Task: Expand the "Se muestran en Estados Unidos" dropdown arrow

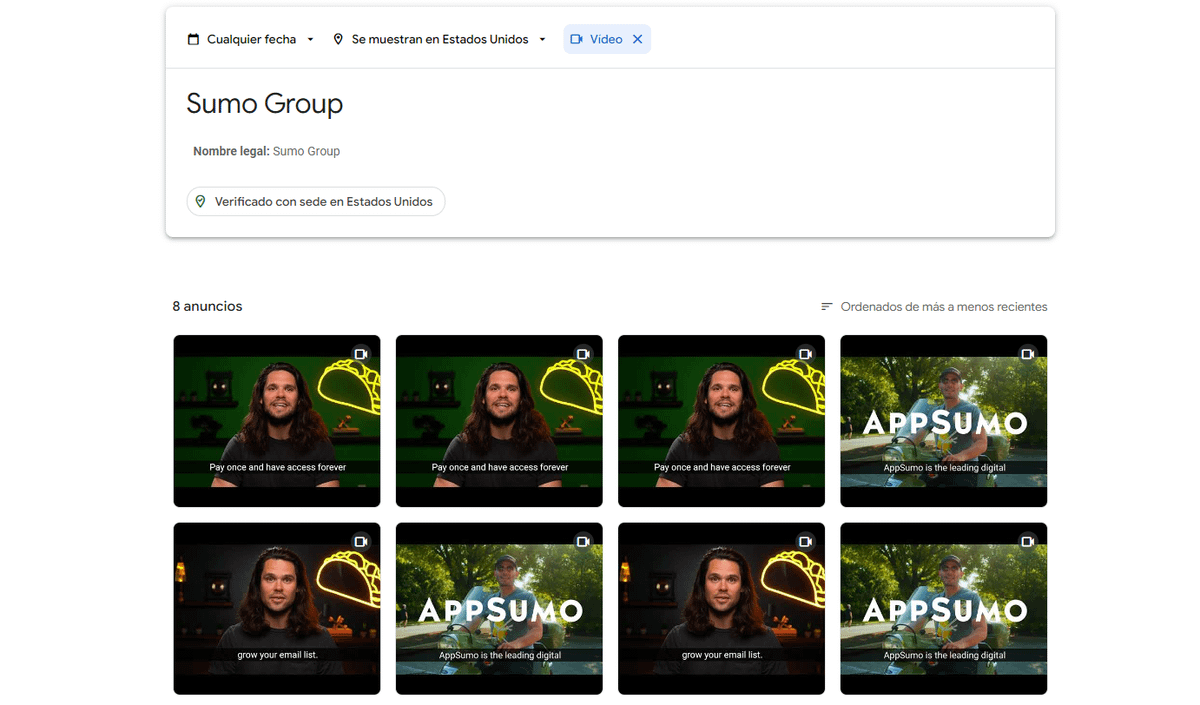Action: [542, 39]
